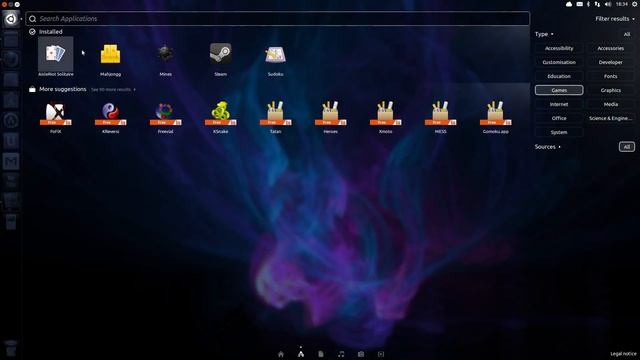
Task: Click the More suggestions category header
Action: click(58, 89)
